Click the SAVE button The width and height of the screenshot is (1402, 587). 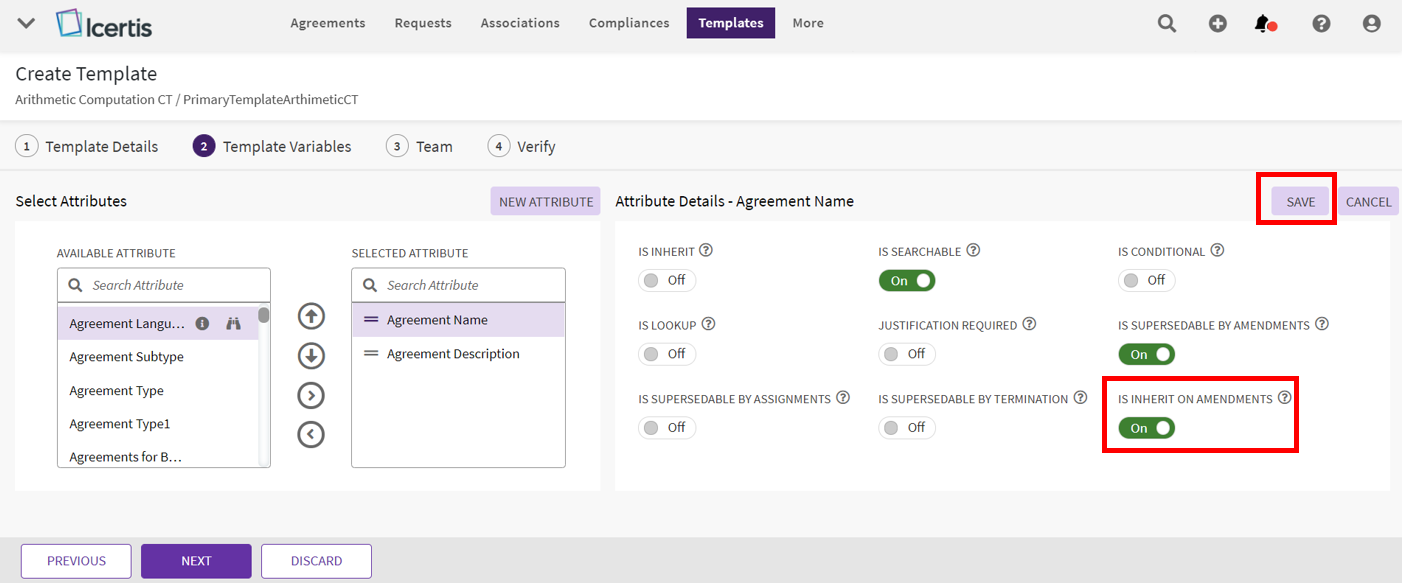click(1300, 202)
